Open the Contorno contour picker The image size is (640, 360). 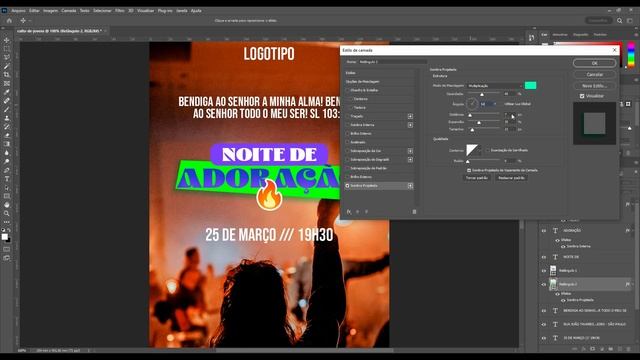pyautogui.click(x=473, y=150)
